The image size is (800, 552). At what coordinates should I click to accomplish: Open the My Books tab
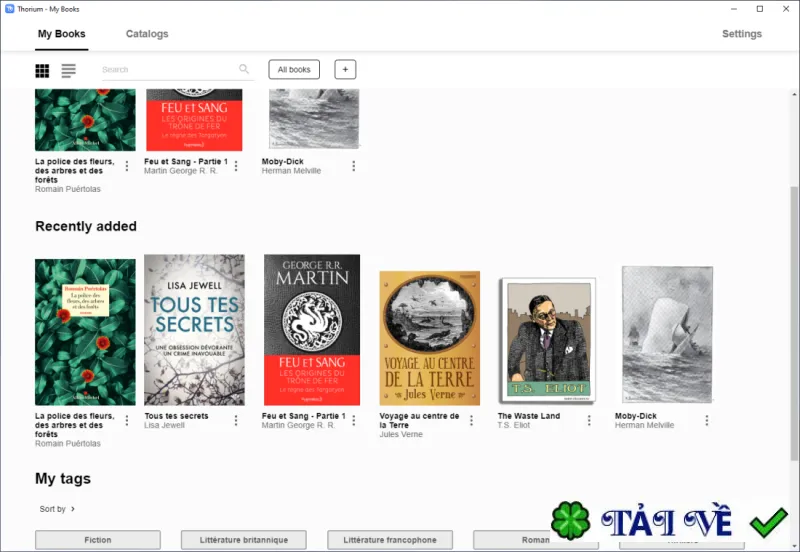(62, 34)
